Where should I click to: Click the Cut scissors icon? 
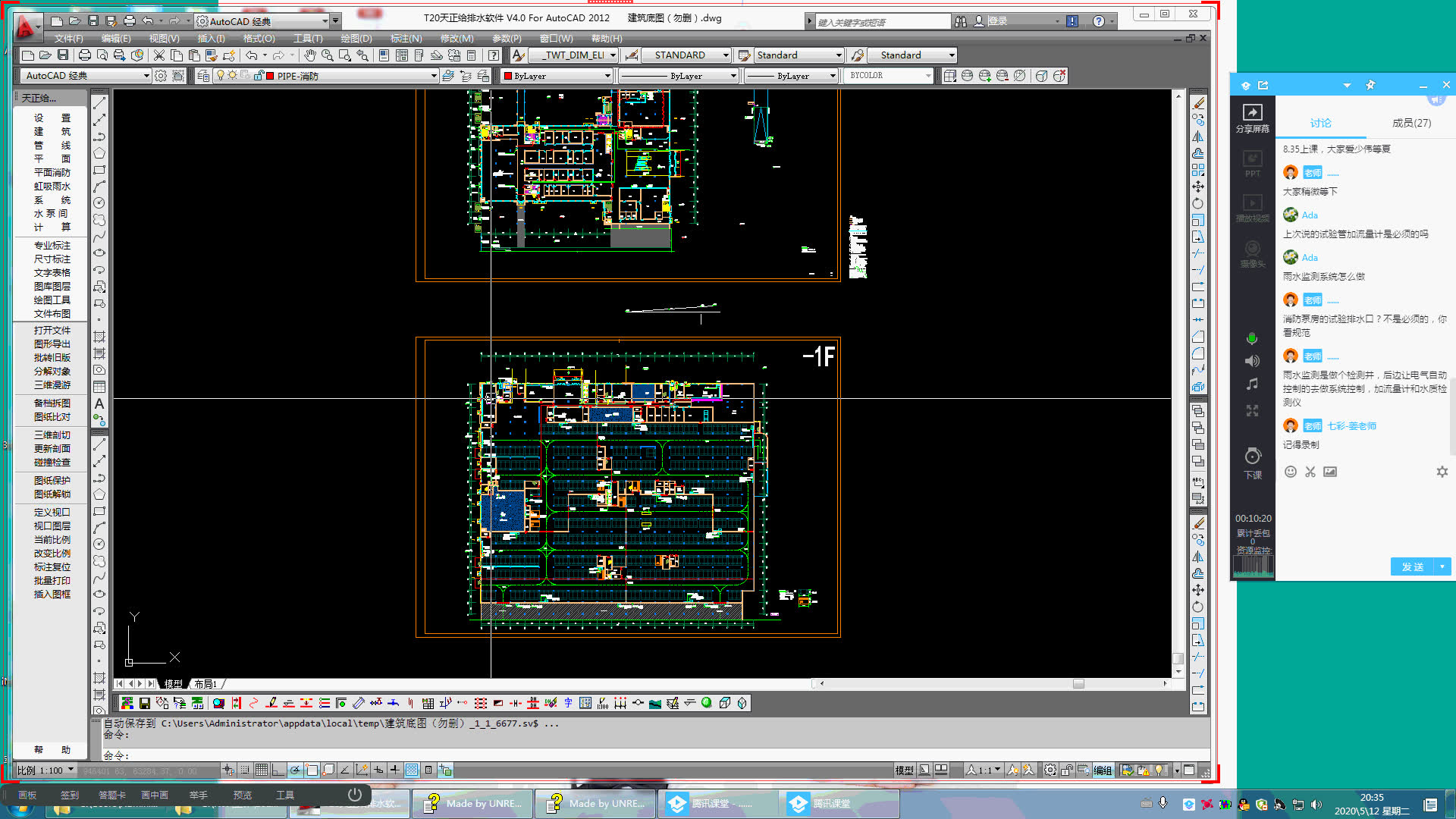tap(158, 55)
